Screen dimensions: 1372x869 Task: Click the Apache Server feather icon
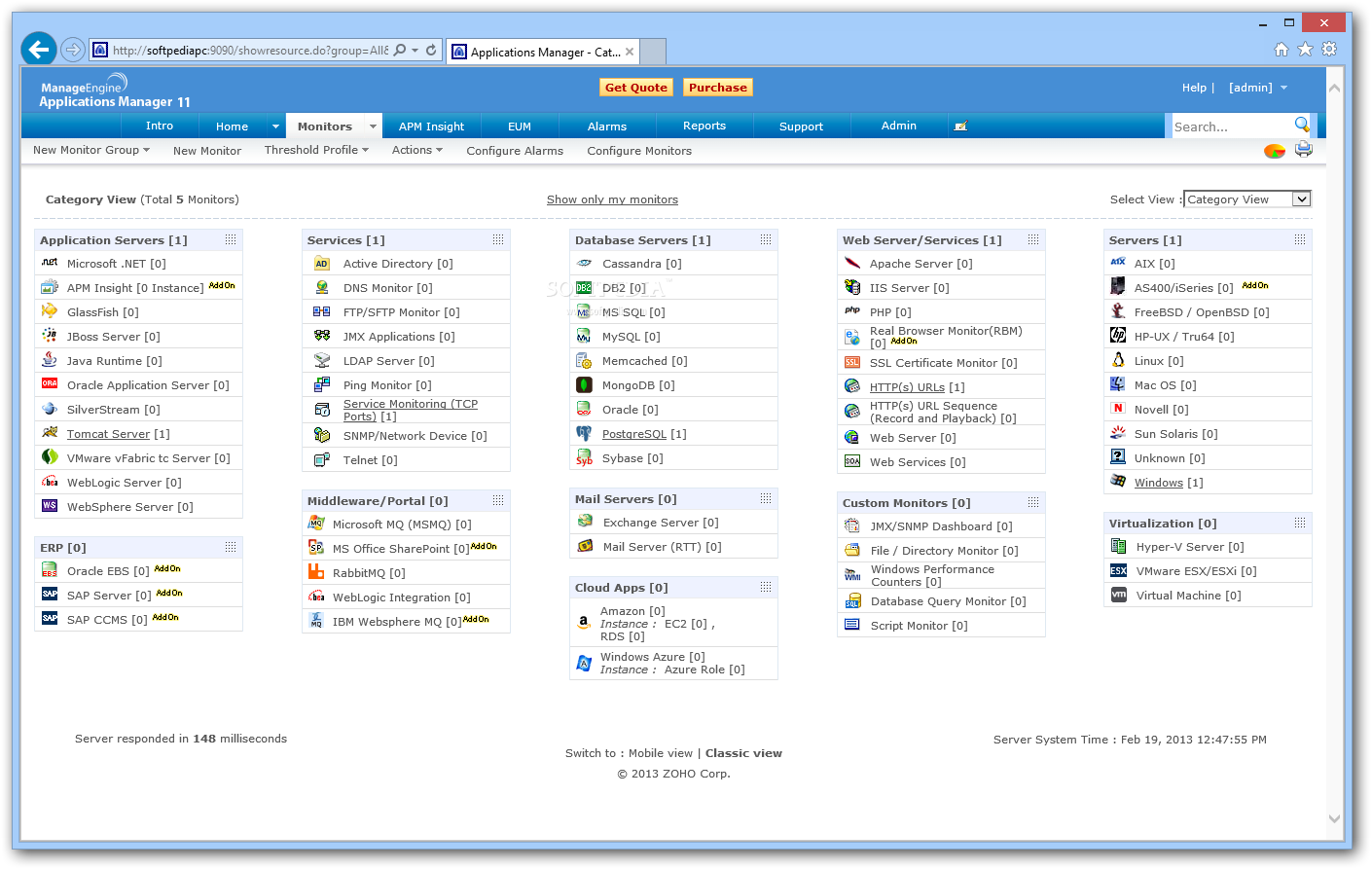click(852, 263)
